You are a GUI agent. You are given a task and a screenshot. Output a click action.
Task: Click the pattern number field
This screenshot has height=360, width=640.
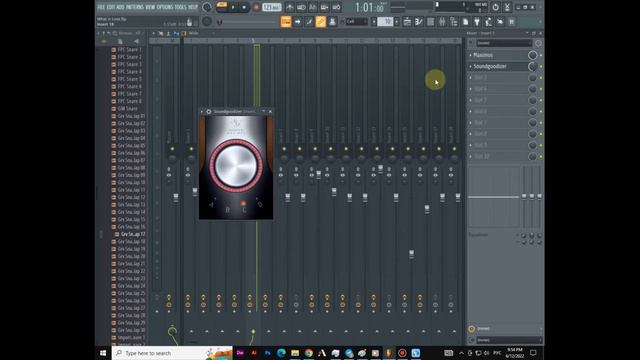pyautogui.click(x=385, y=22)
